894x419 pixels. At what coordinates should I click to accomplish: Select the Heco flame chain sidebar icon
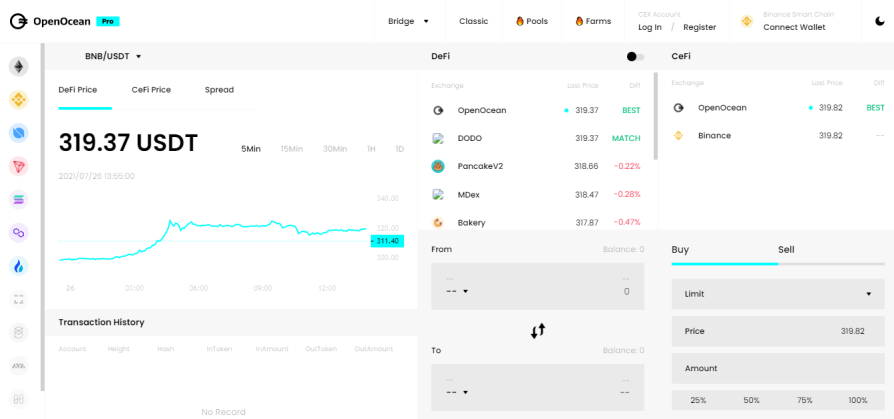coord(19,266)
